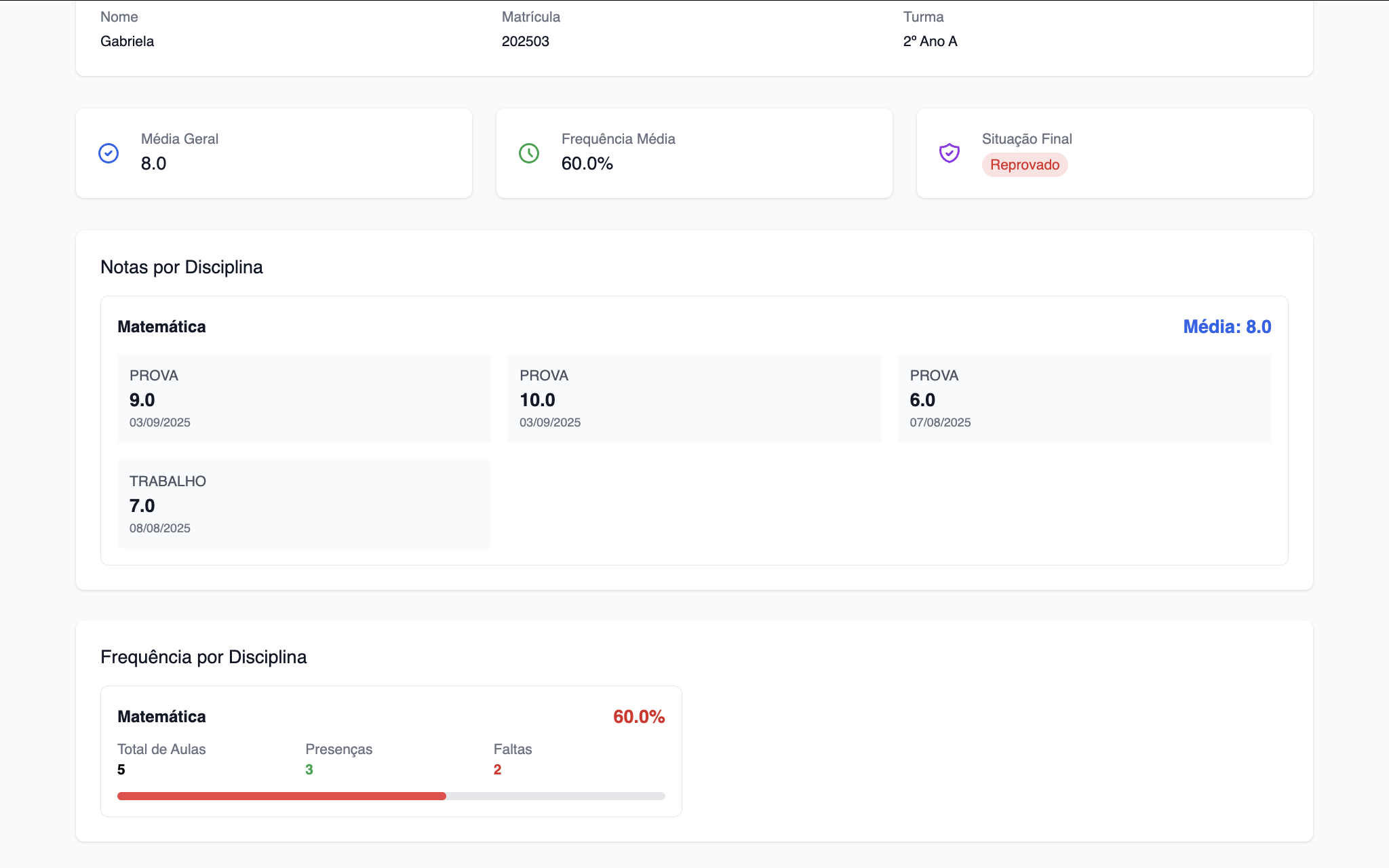Click the Notas por Disciplina heading

pyautogui.click(x=181, y=267)
